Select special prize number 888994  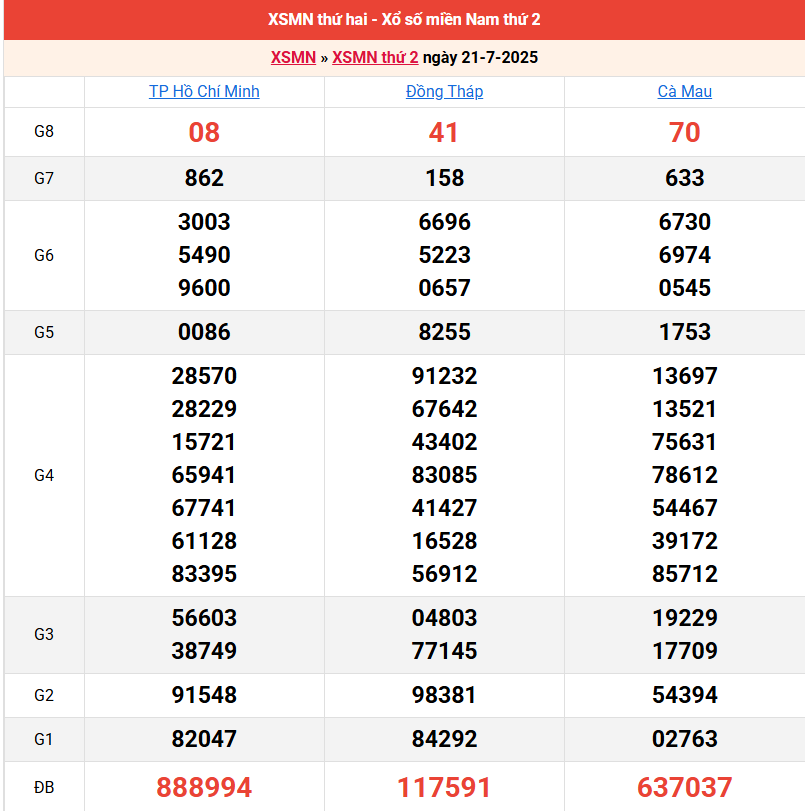[x=204, y=787]
